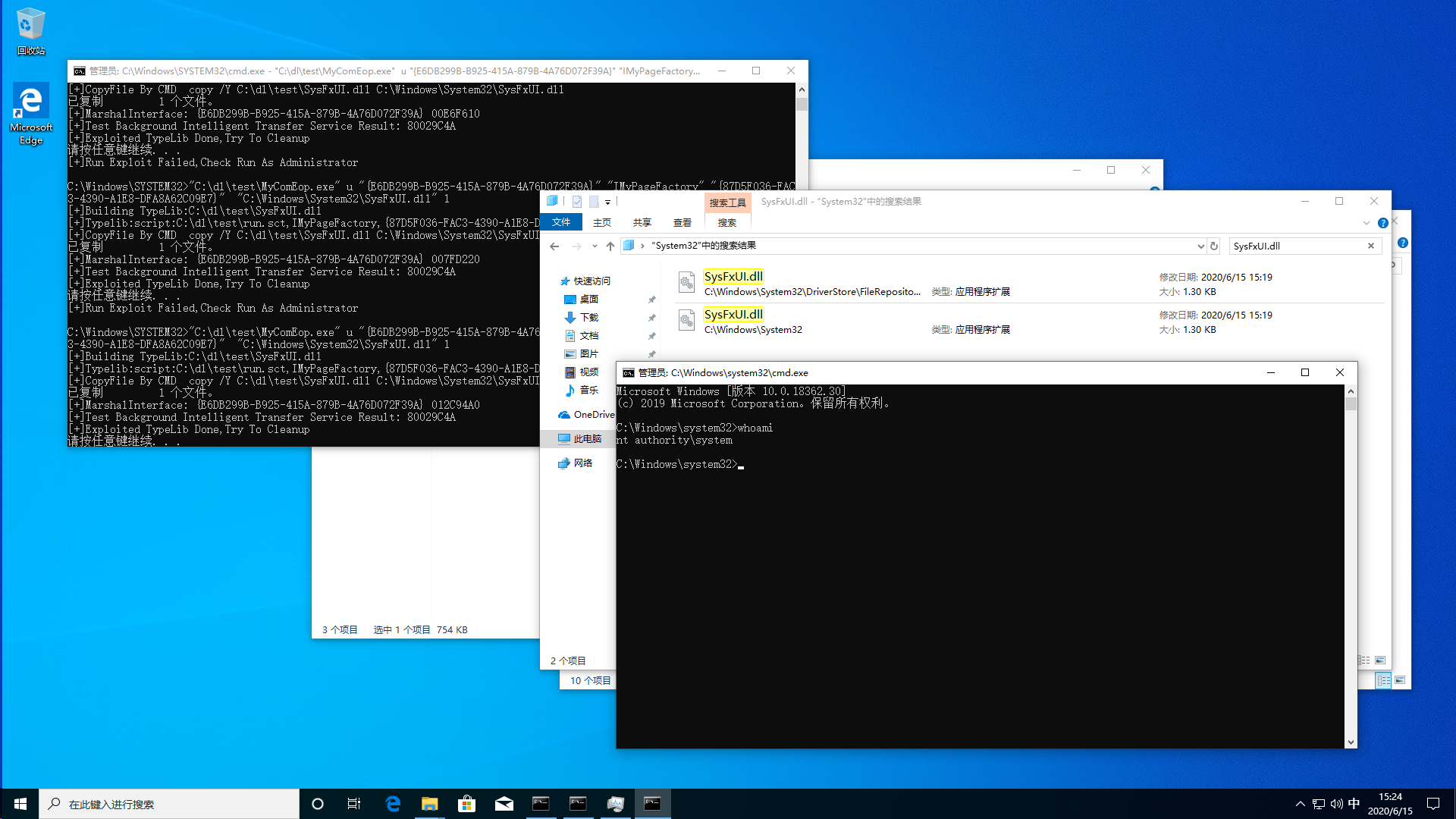Click the pin icon beside 桌面

651,300
